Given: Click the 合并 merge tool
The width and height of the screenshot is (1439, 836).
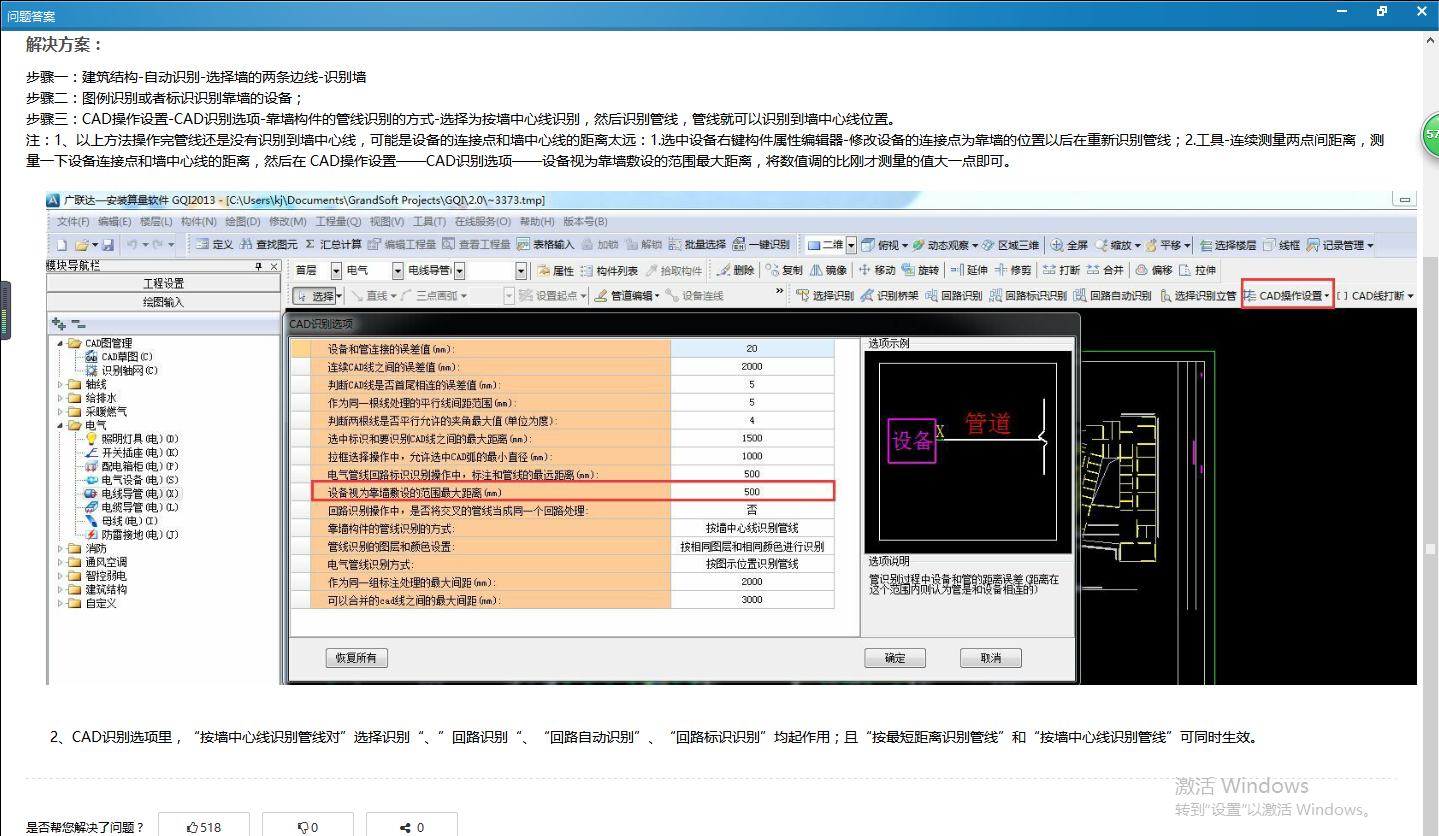Looking at the screenshot, I should click(1106, 270).
